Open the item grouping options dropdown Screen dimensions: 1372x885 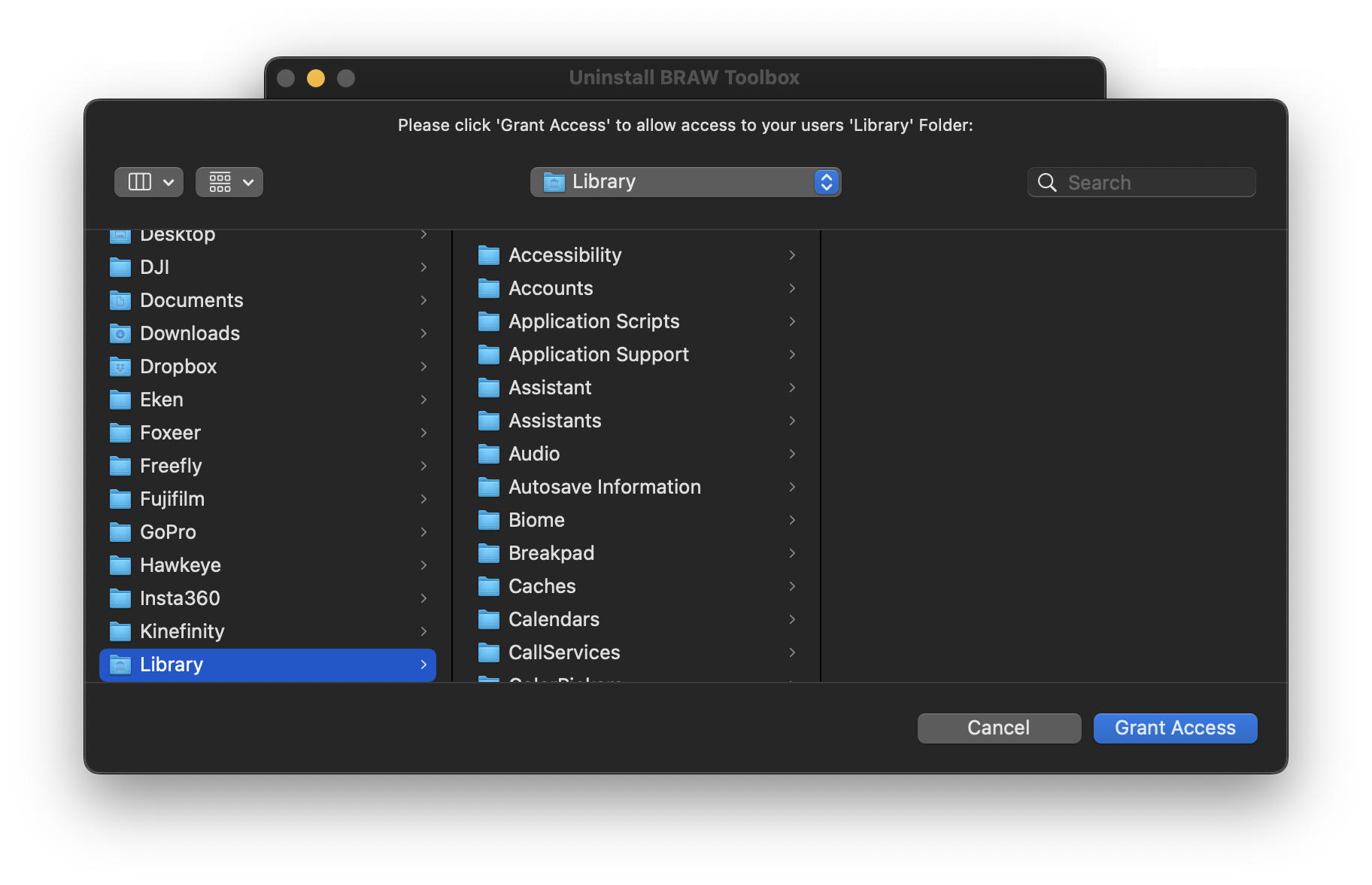[229, 182]
